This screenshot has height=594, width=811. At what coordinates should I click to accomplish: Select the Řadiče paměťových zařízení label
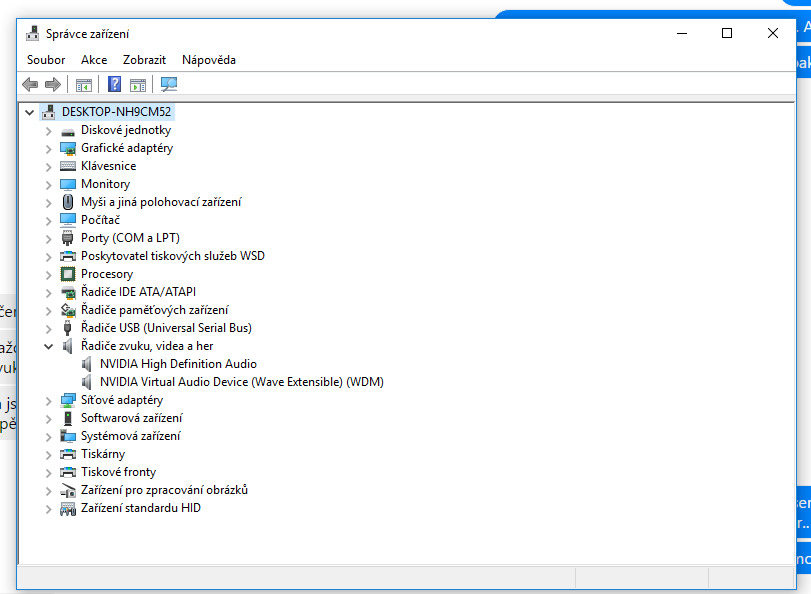(155, 310)
